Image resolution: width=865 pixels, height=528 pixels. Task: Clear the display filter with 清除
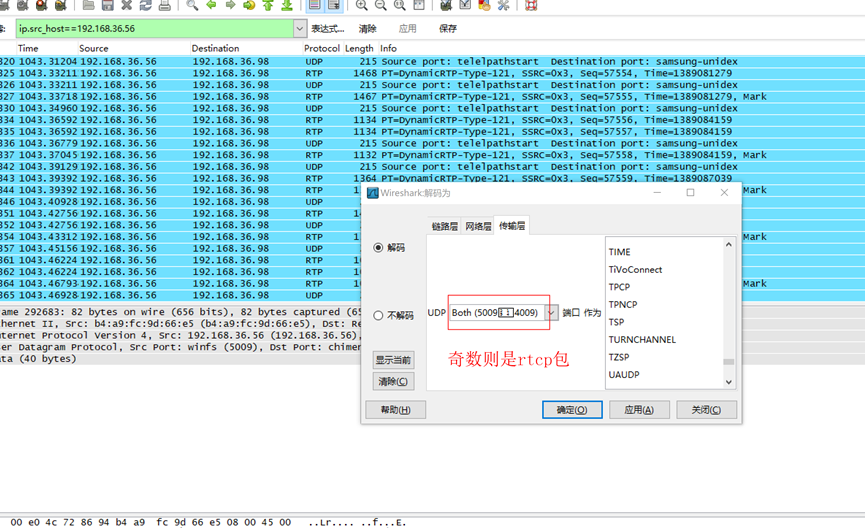(367, 29)
